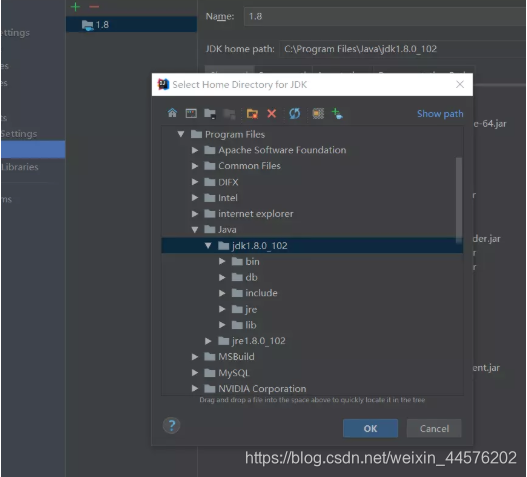Go to the Home directory icon
The width and height of the screenshot is (527, 477).
pos(172,113)
